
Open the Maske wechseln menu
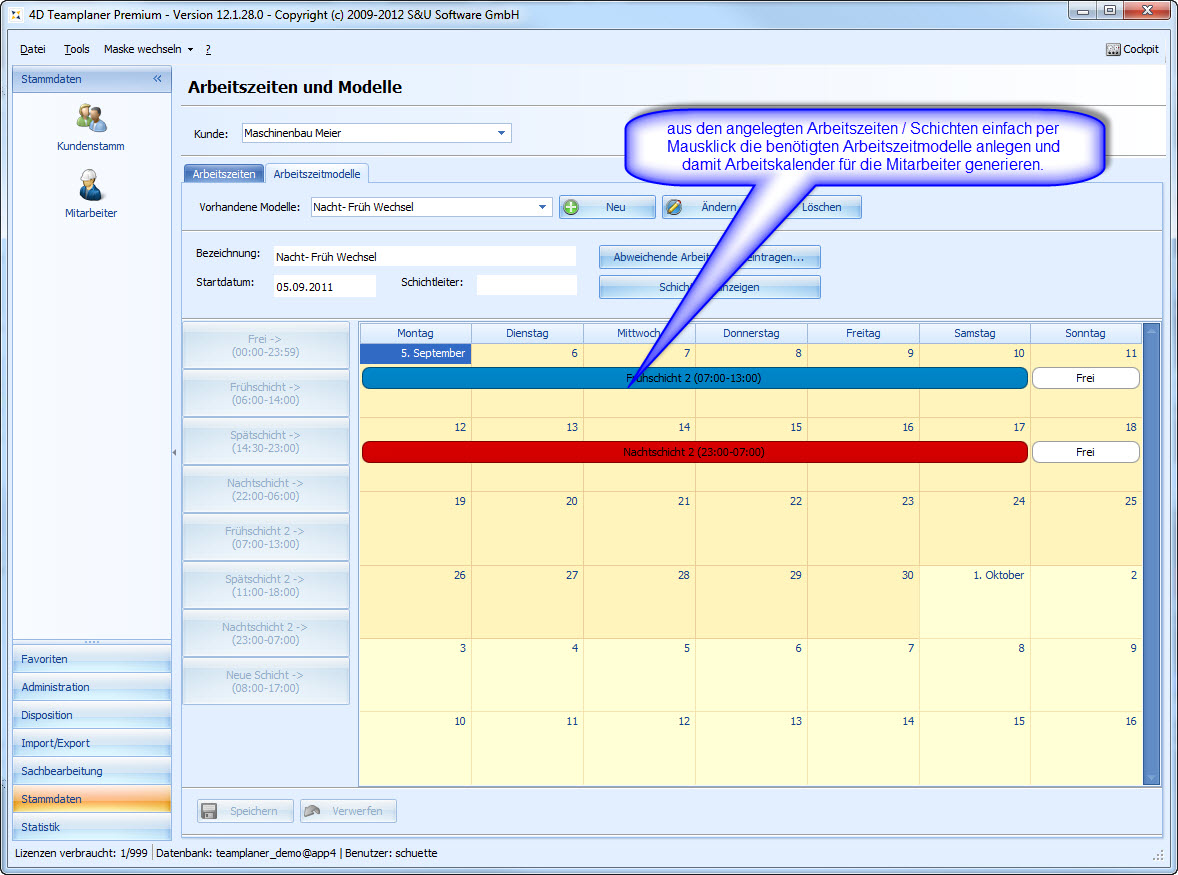(148, 49)
